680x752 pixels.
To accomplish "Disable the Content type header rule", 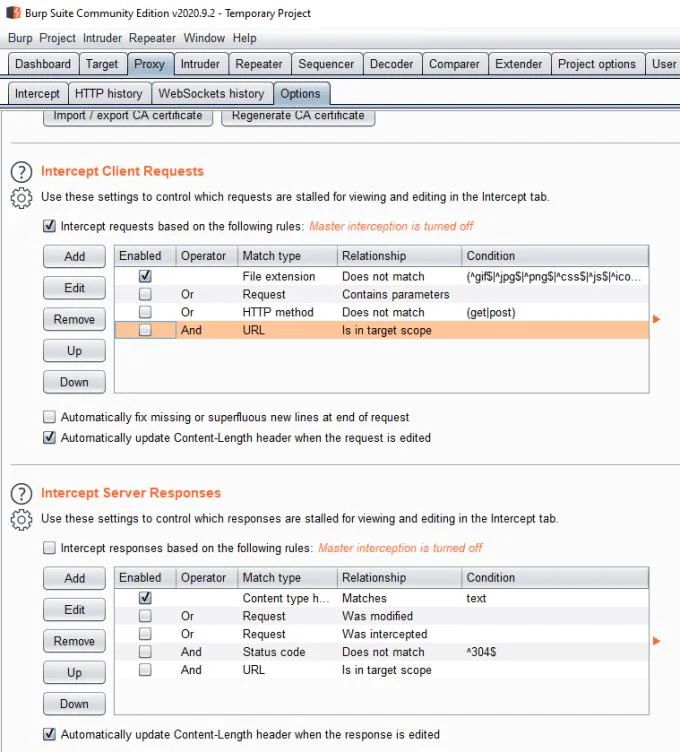I will [x=145, y=598].
